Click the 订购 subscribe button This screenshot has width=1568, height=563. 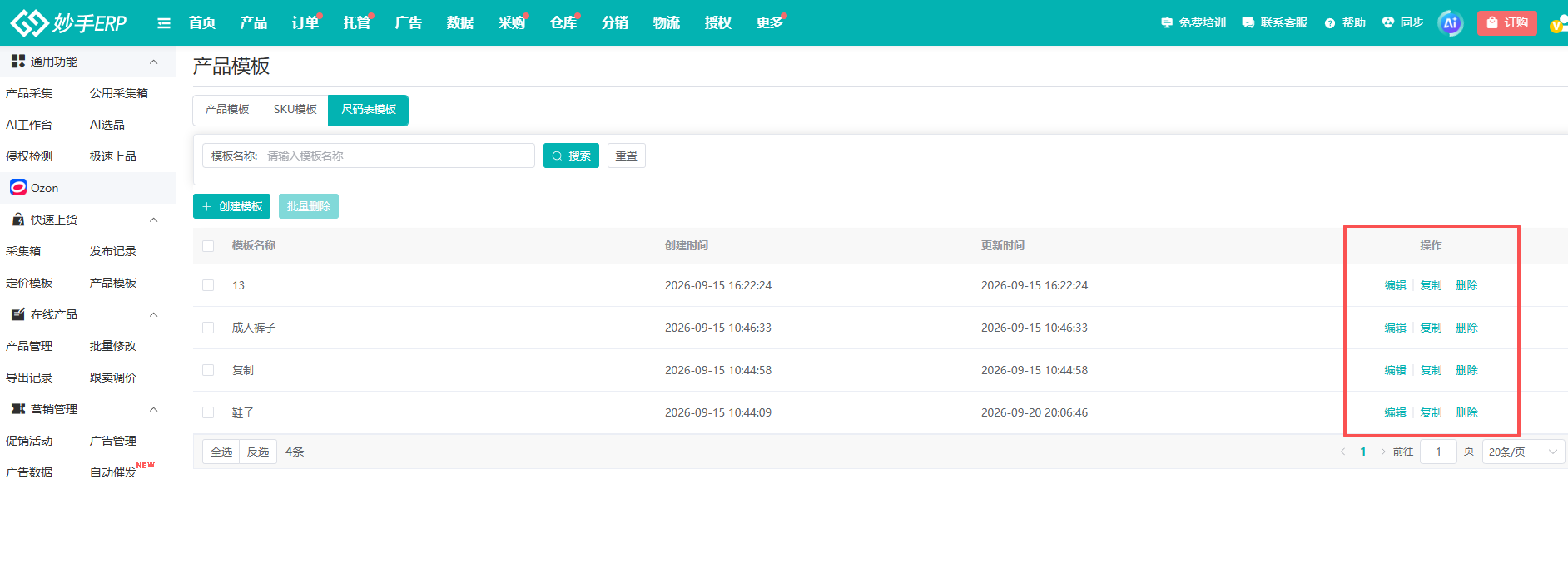pos(1507,22)
